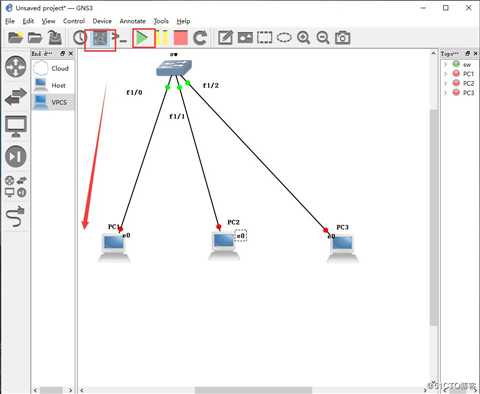480x394 pixels.
Task: Select Cloud in the device list
Action: click(x=53, y=68)
